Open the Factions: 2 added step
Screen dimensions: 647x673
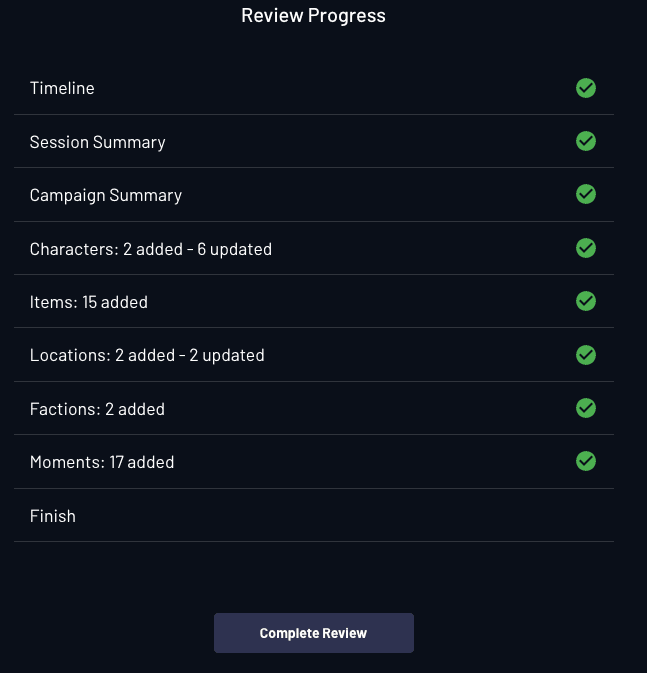(x=97, y=409)
